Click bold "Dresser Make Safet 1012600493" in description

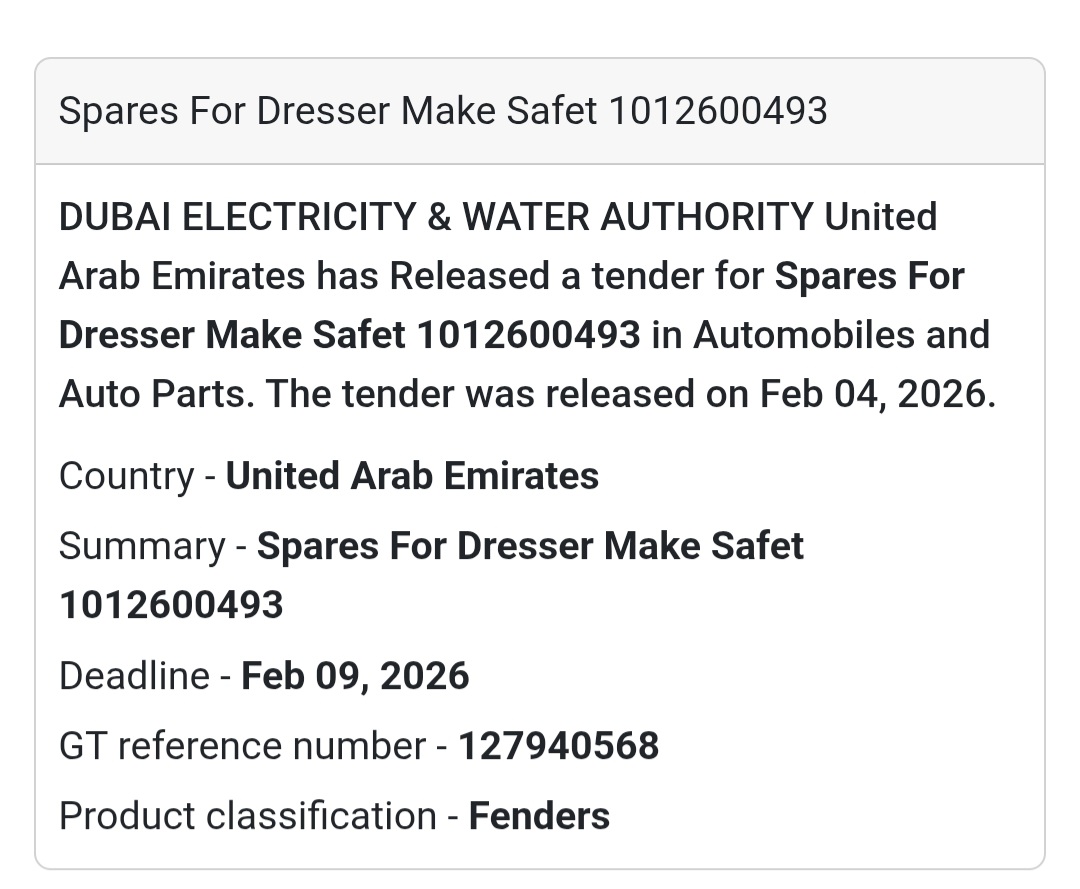pyautogui.click(x=349, y=335)
